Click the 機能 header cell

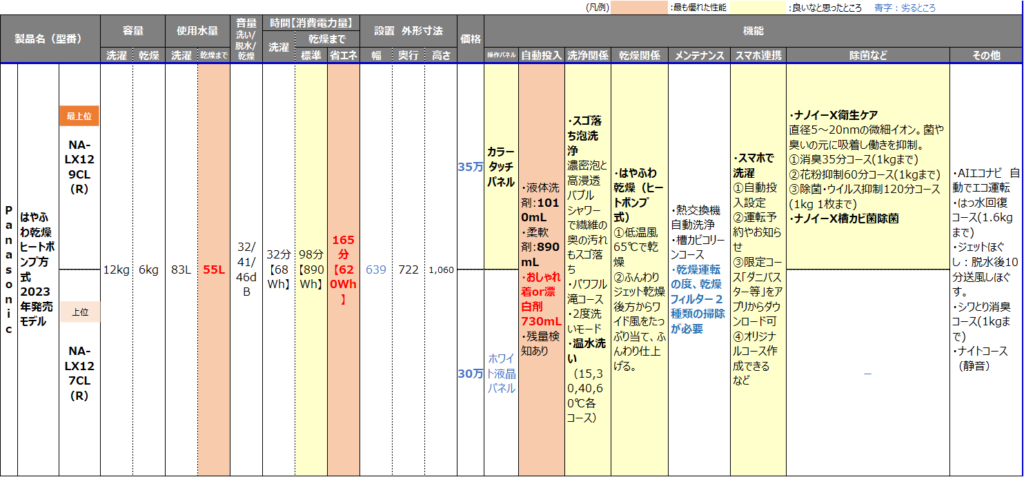coord(753,31)
